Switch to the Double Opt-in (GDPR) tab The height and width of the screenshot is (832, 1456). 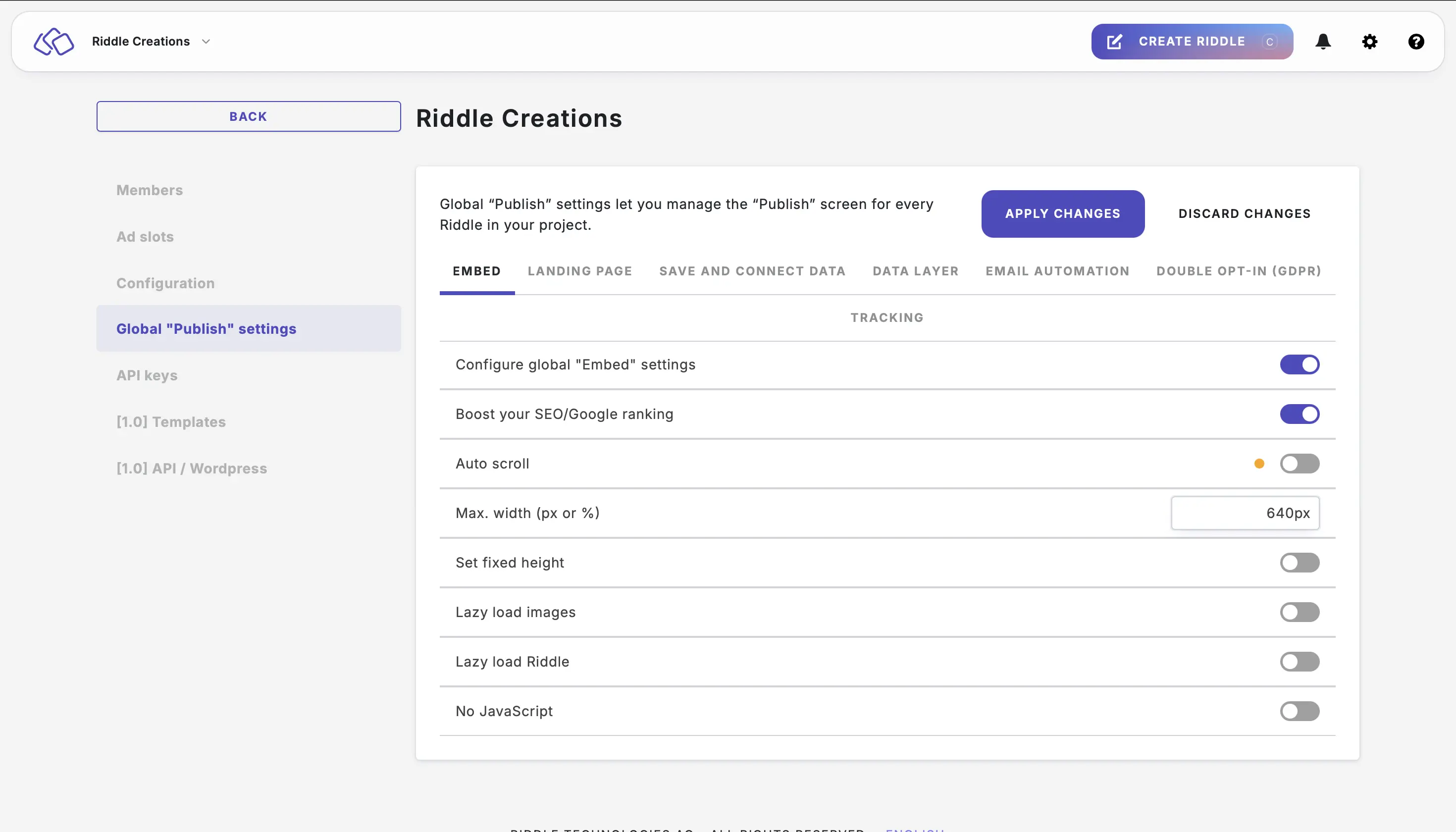pyautogui.click(x=1239, y=271)
